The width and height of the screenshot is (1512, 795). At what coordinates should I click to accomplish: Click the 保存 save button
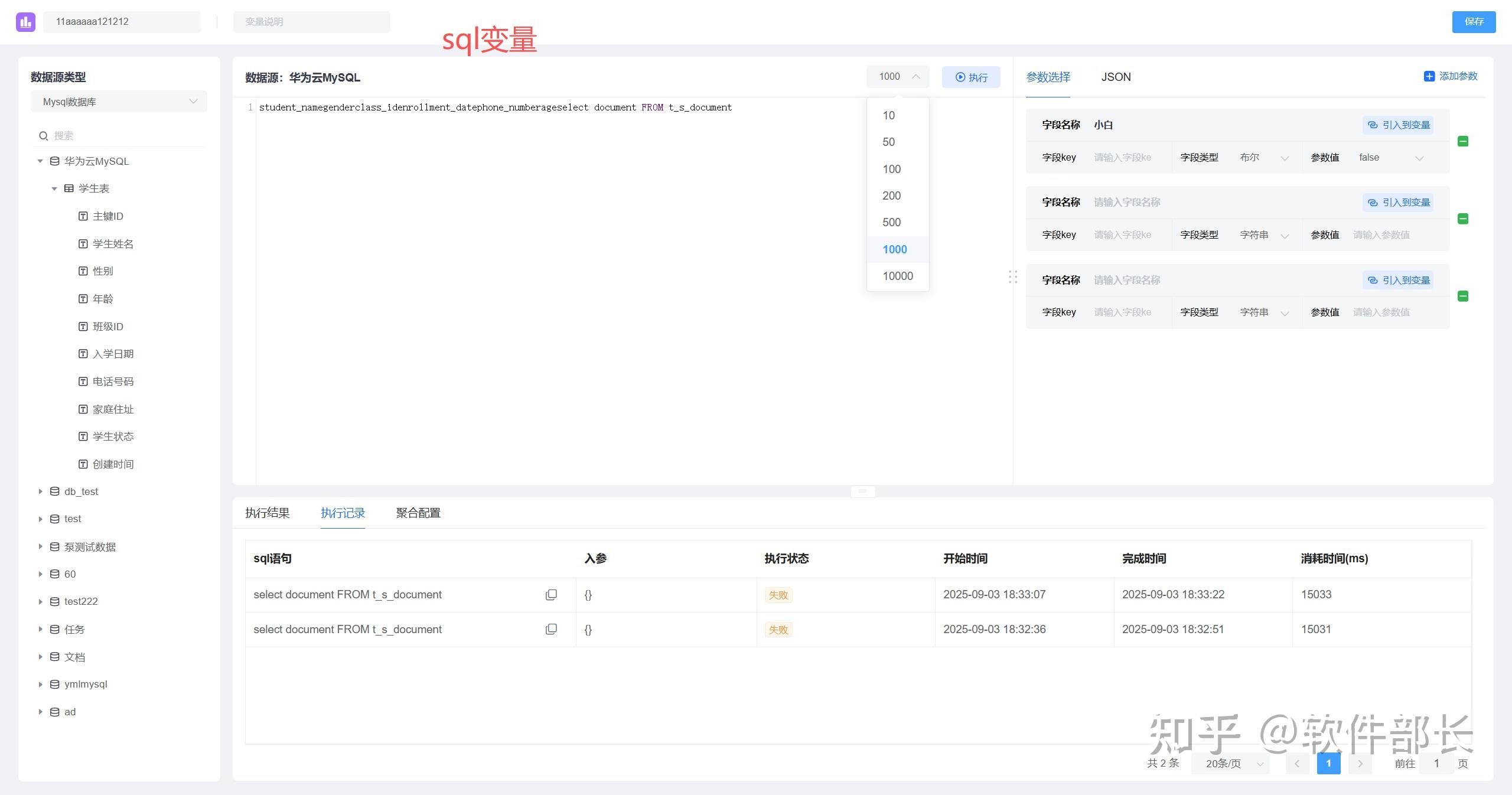coord(1474,22)
